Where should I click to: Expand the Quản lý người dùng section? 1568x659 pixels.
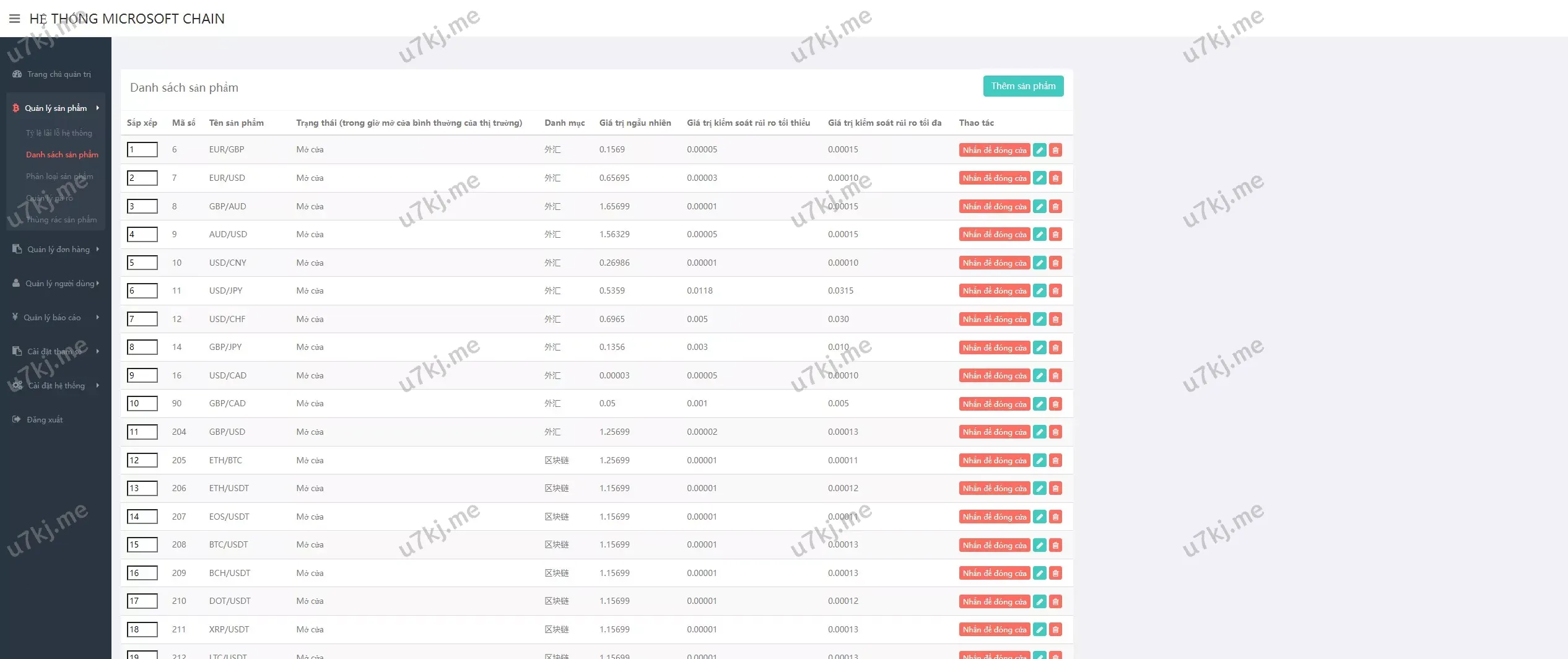click(x=56, y=283)
